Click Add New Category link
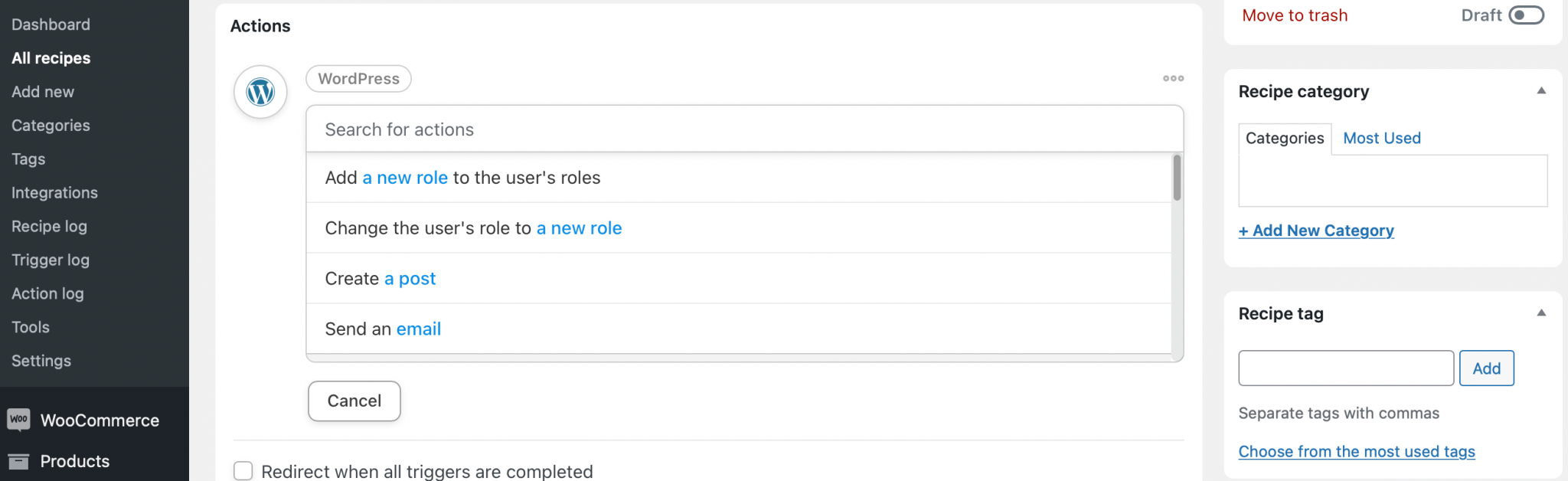The width and height of the screenshot is (1568, 481). (1316, 231)
